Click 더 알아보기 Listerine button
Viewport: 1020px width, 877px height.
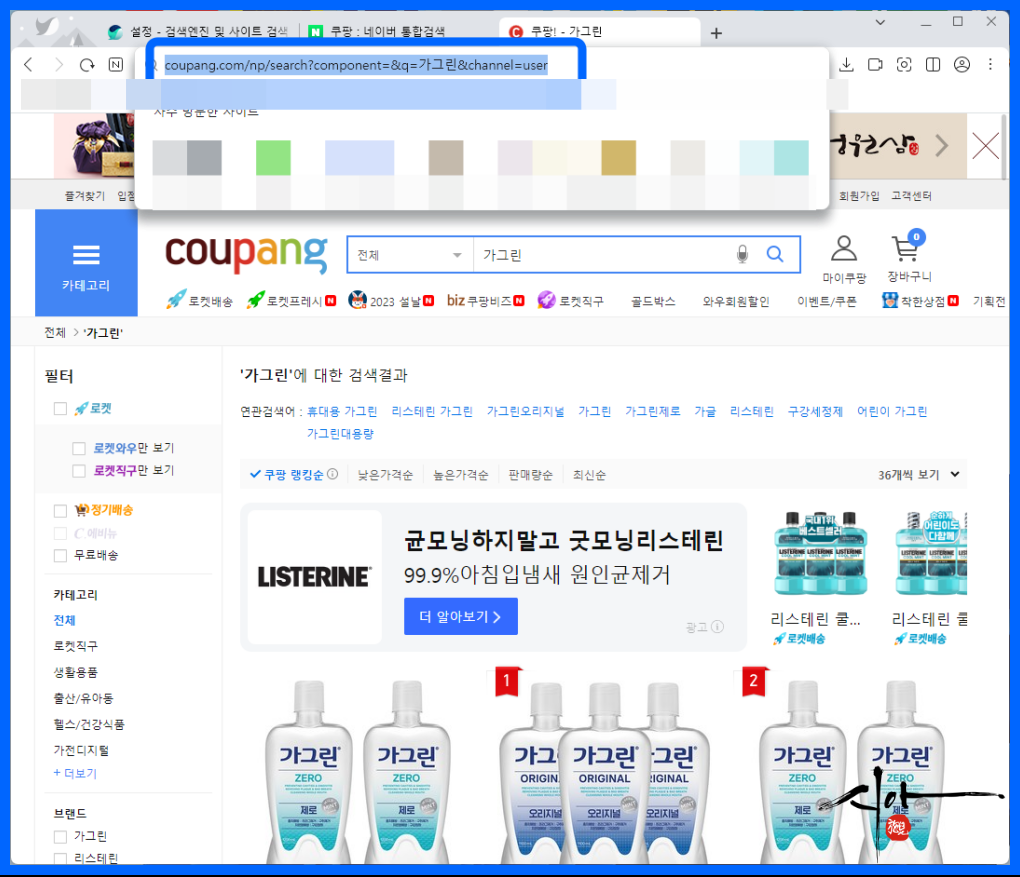(x=461, y=616)
